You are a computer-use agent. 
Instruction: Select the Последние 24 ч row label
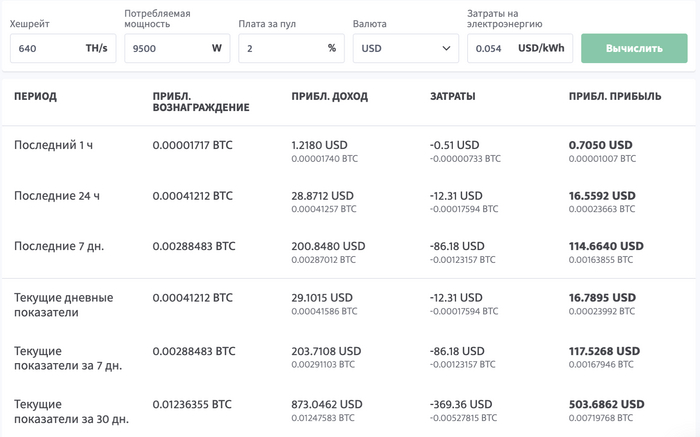pos(57,196)
